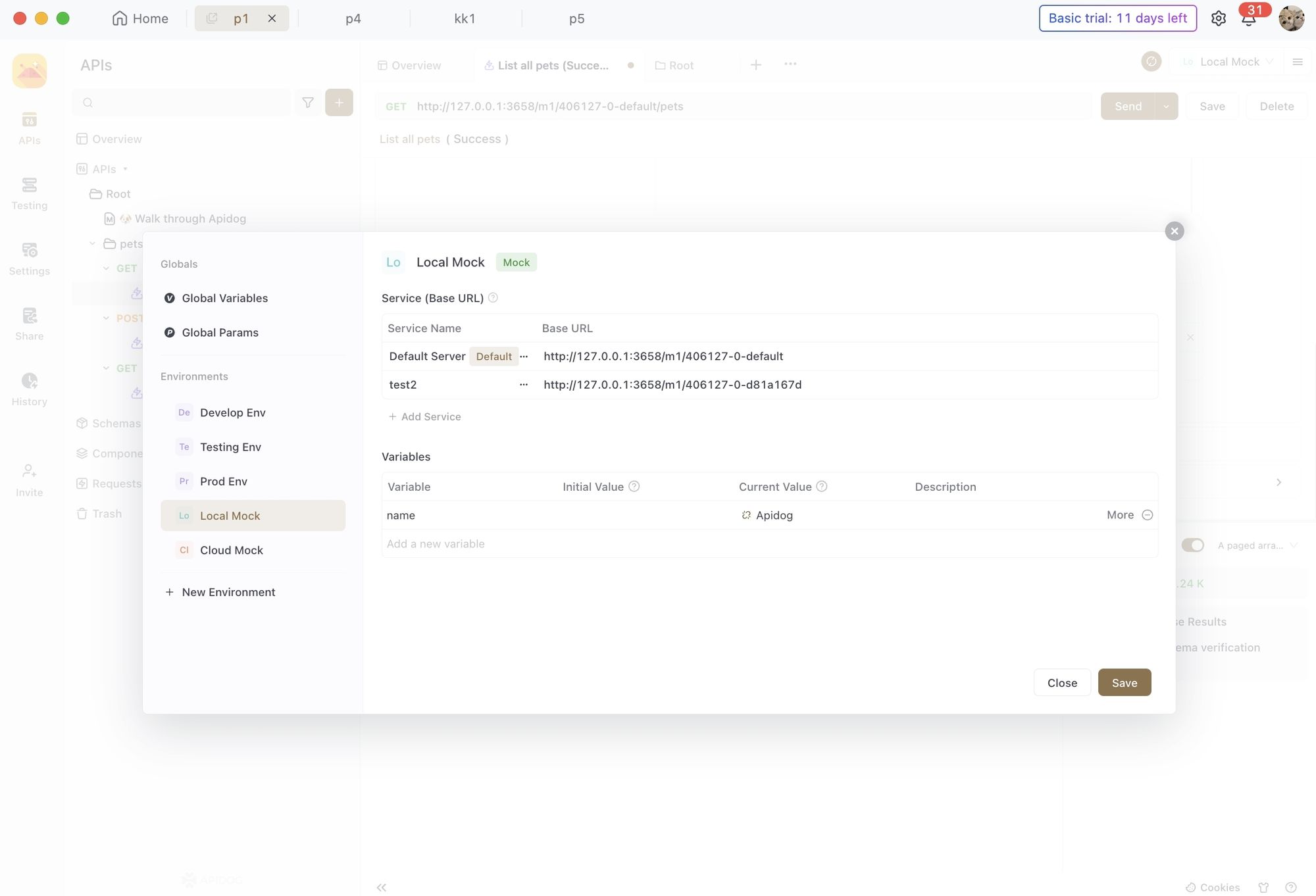Image resolution: width=1316 pixels, height=896 pixels.
Task: Open the Local Mock environment dropdown
Action: (x=1228, y=62)
